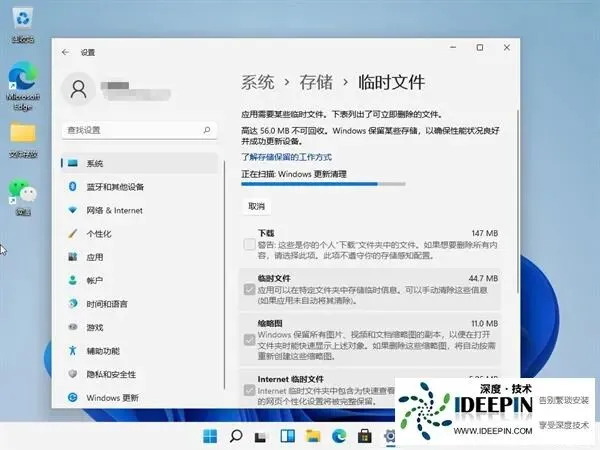Click the apps icon next to 应用
Screen dimensions: 600x450
[73, 257]
